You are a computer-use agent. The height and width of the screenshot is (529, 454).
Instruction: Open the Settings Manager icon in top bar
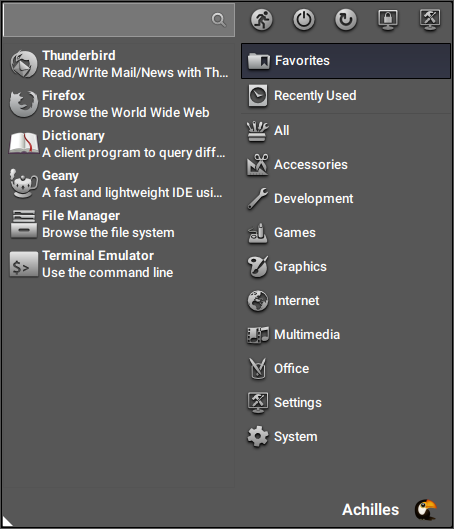(430, 20)
